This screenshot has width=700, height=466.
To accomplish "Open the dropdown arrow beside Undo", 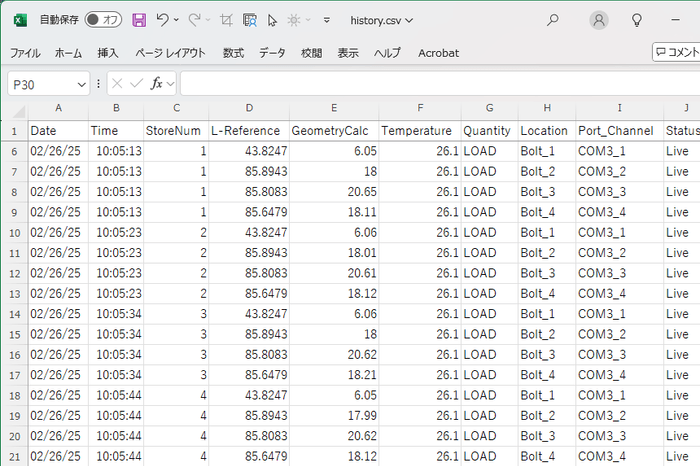I will 178,20.
